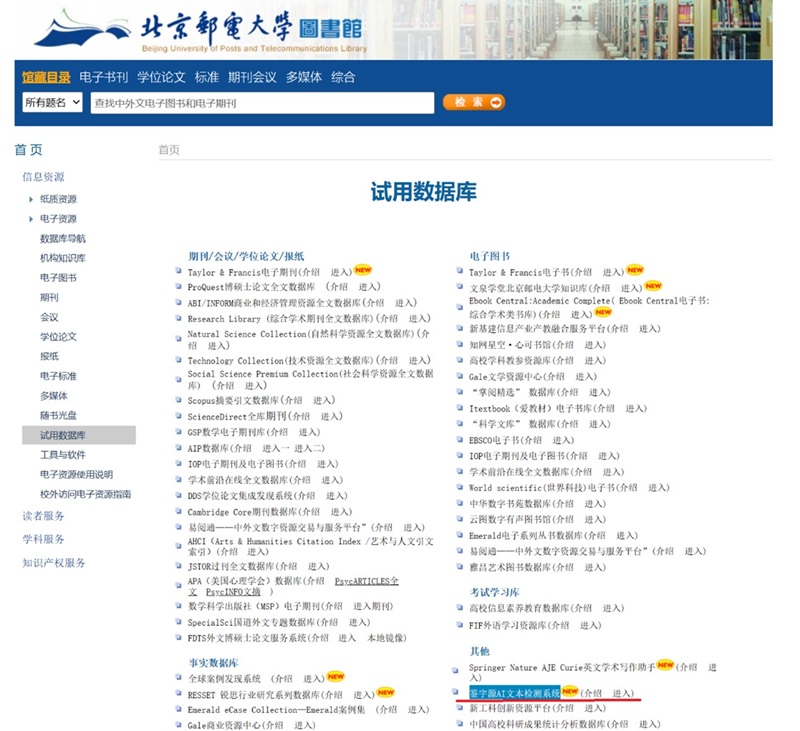Screen dimensions: 800x731
Task: Go to 数据库导航 in the sidebar
Action: 63,239
